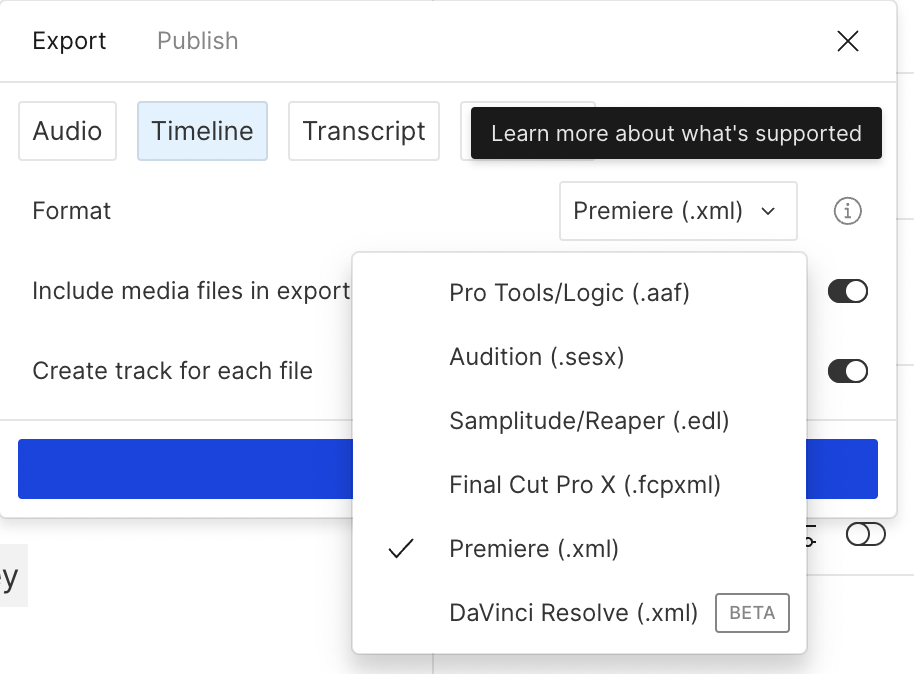Close the Export dialog with X
This screenshot has height=674, width=914.
pyautogui.click(x=847, y=41)
